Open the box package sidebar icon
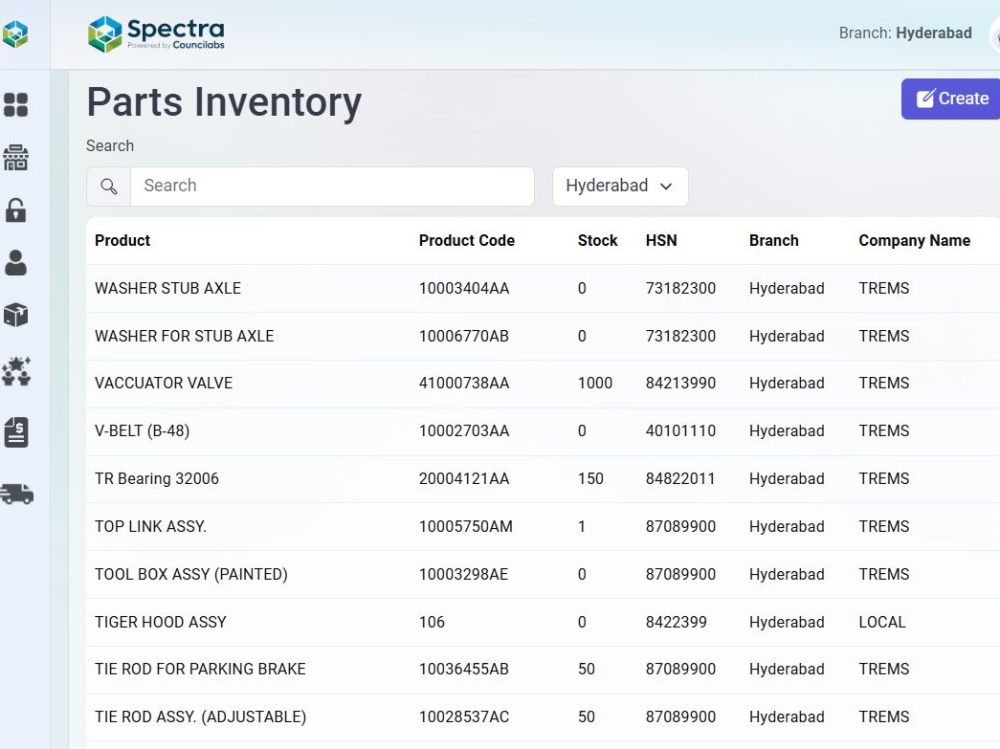Screen dimensions: 1000x749 click(x=16, y=315)
